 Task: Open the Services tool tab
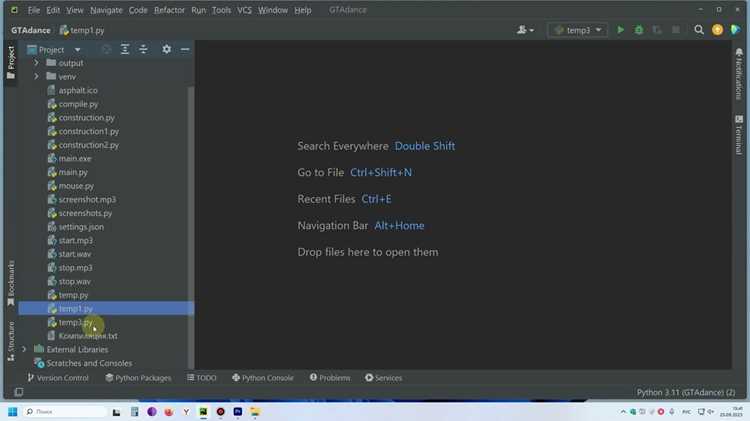coord(383,377)
